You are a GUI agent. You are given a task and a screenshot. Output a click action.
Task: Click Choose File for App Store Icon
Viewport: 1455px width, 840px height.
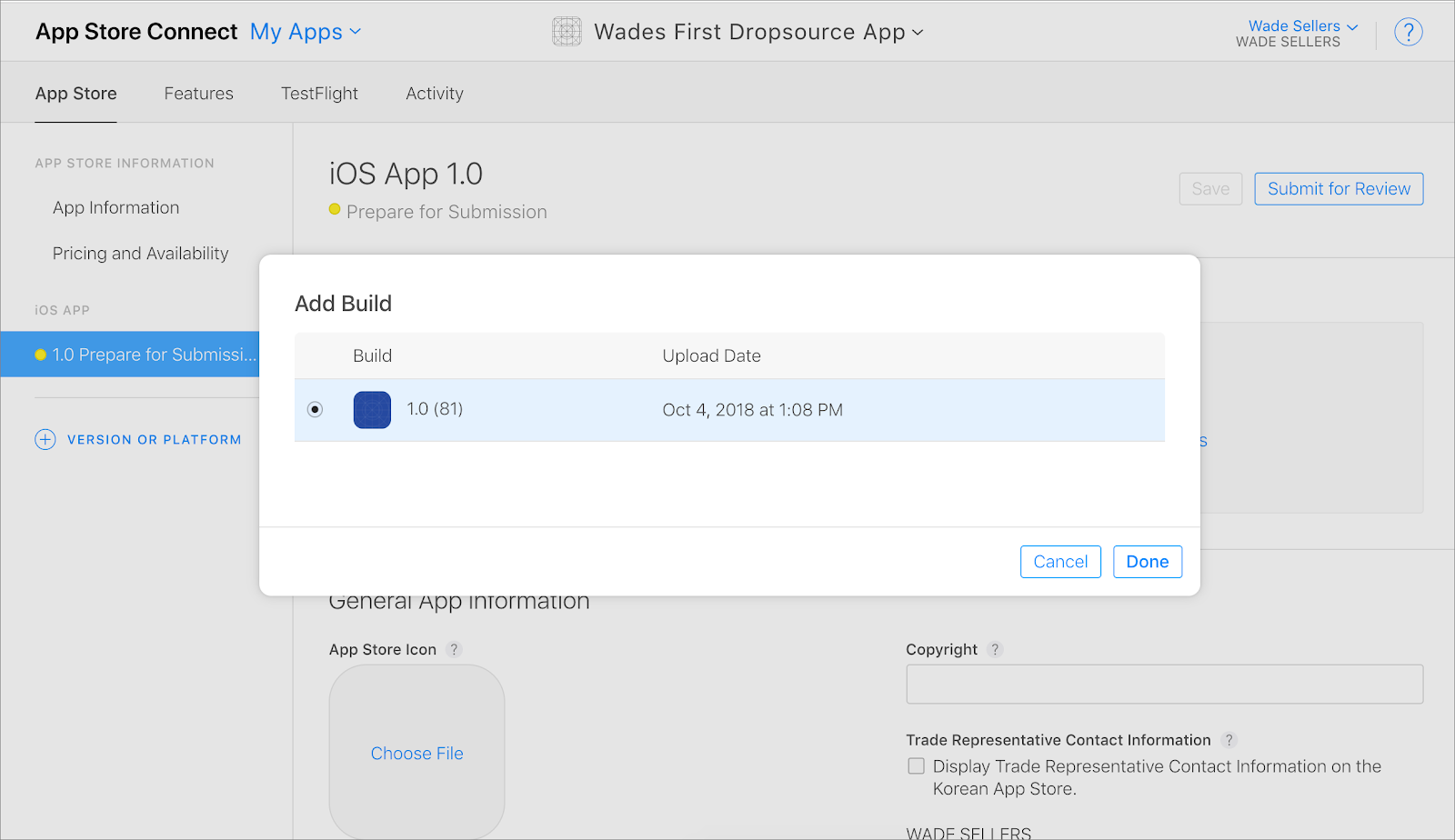[x=416, y=754]
